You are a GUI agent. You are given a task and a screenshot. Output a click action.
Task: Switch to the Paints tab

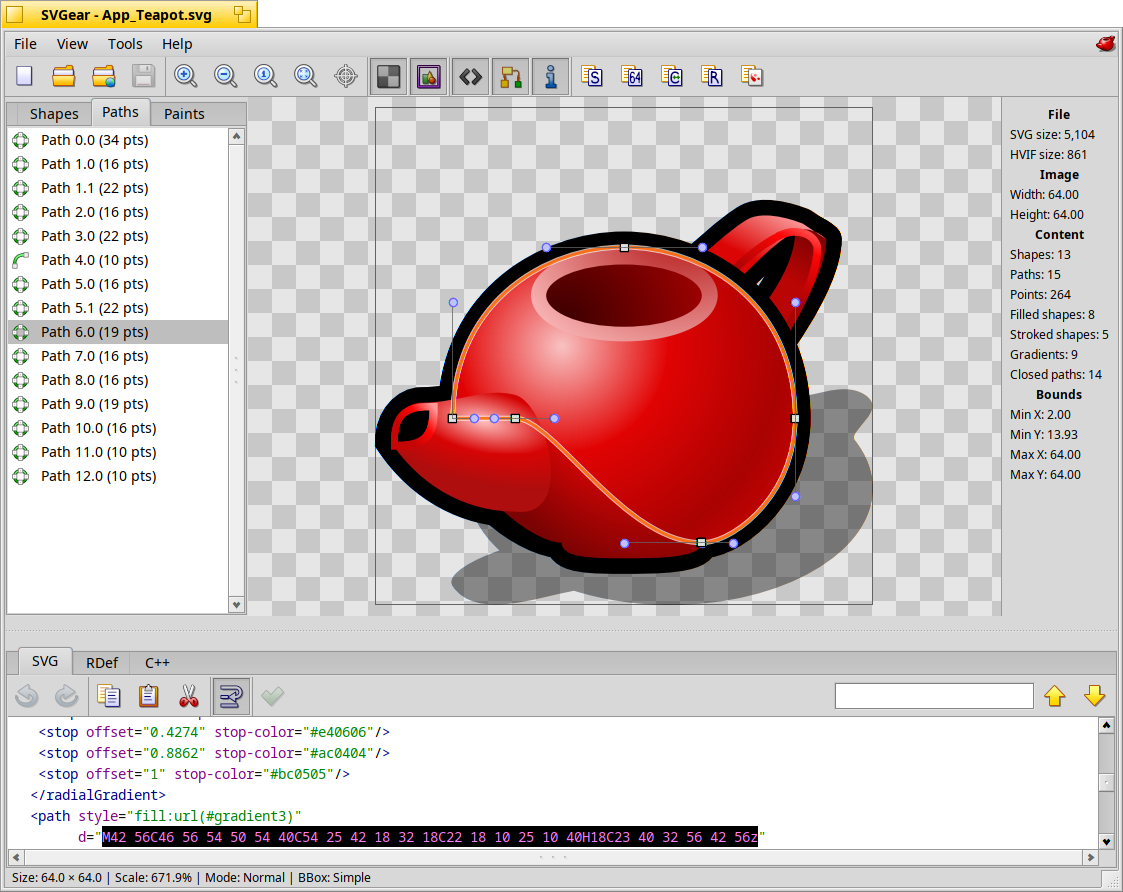tap(184, 114)
